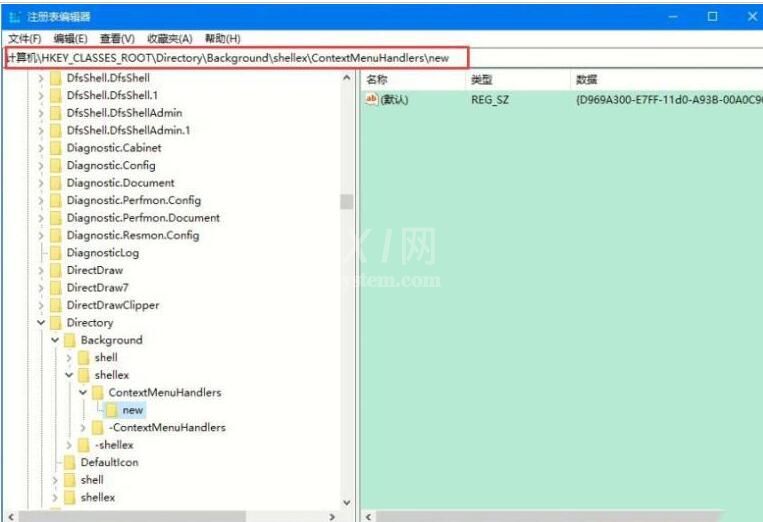Click the value pane scroll left arrow
Screen dimensions: 763x522
[x=368, y=517]
